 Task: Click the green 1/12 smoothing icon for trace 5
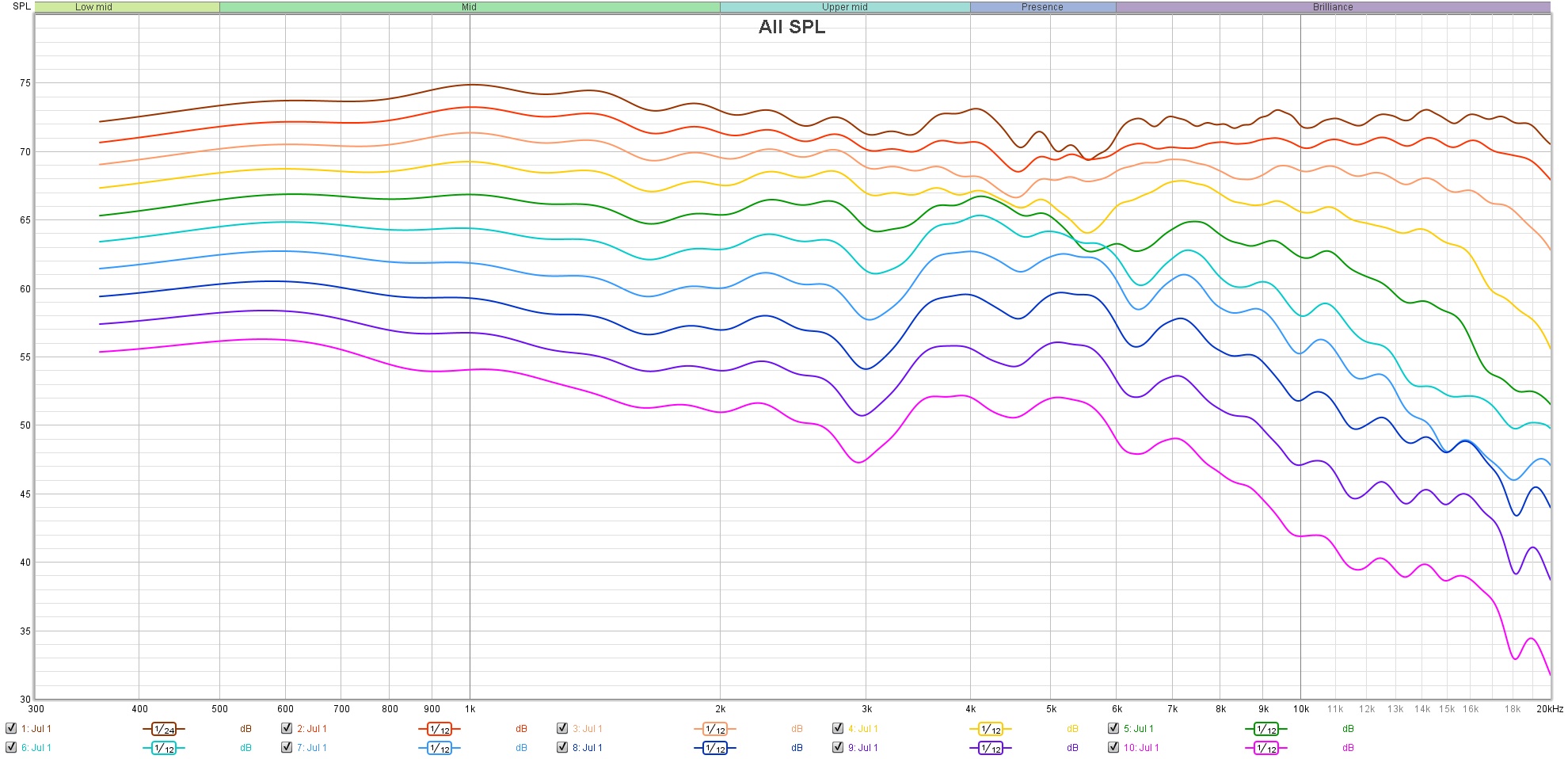(x=1265, y=729)
